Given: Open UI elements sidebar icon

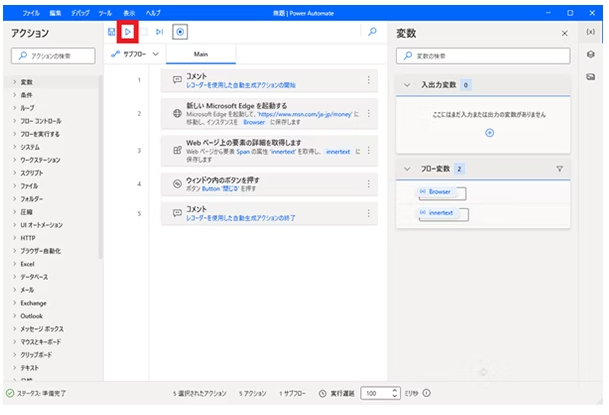Looking at the screenshot, I should [x=590, y=54].
